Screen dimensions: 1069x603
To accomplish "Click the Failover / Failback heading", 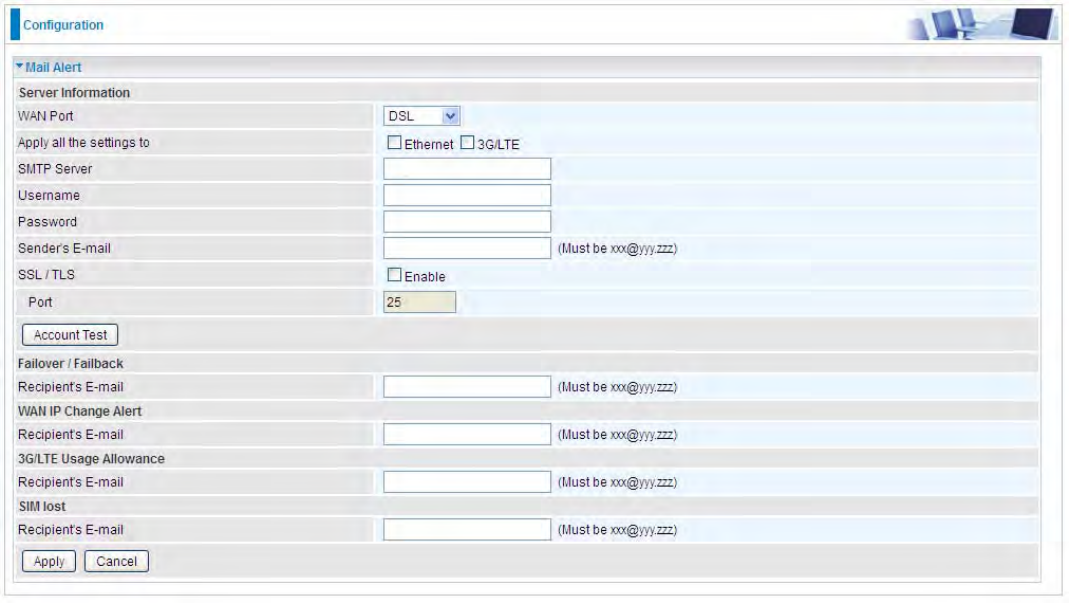I will tap(71, 364).
